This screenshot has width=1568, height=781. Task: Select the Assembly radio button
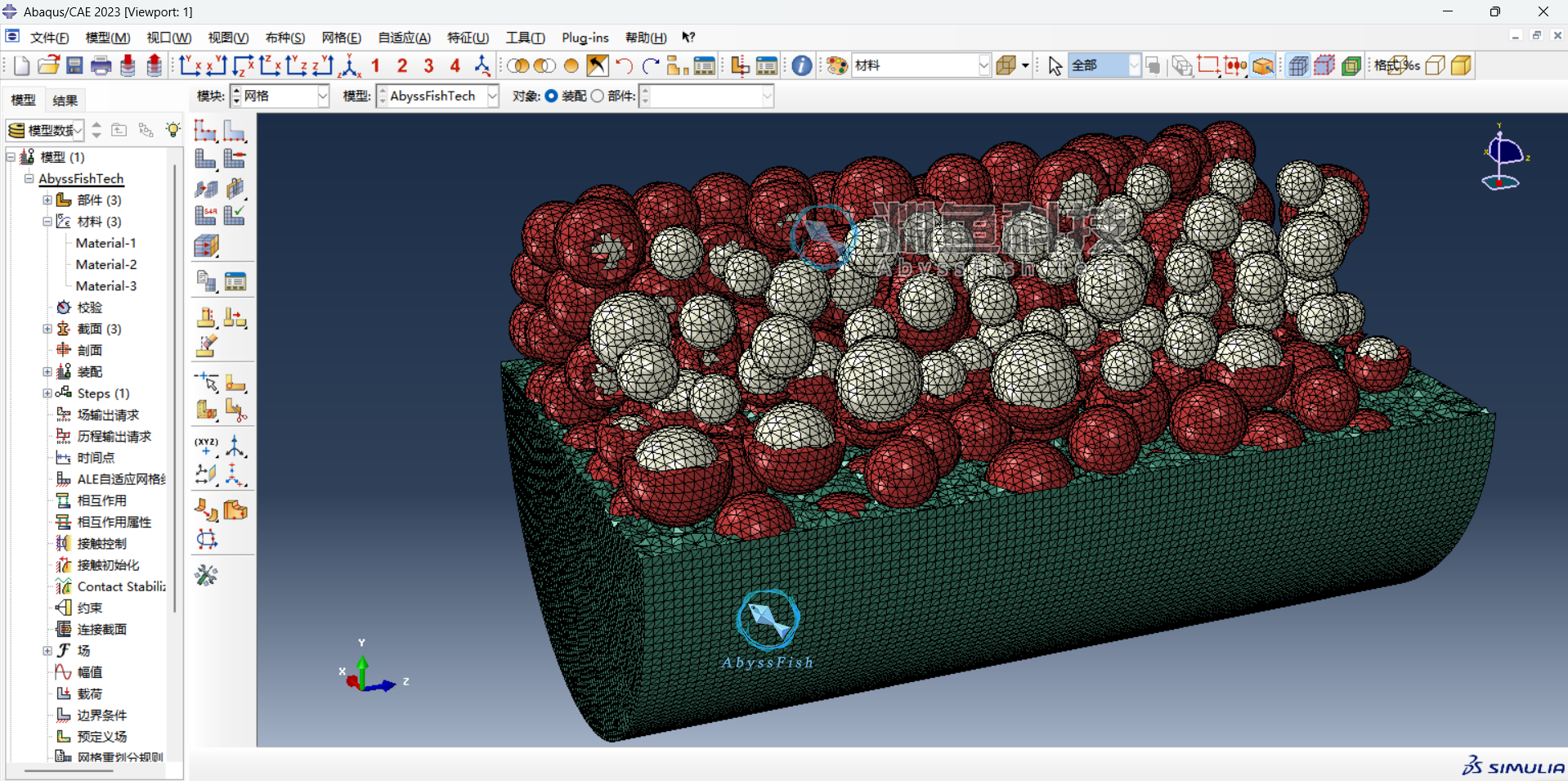(552, 97)
